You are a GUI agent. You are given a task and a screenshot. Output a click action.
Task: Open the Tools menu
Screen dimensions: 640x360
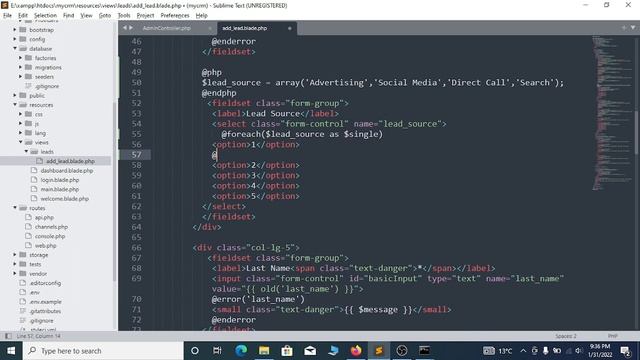(x=124, y=16)
